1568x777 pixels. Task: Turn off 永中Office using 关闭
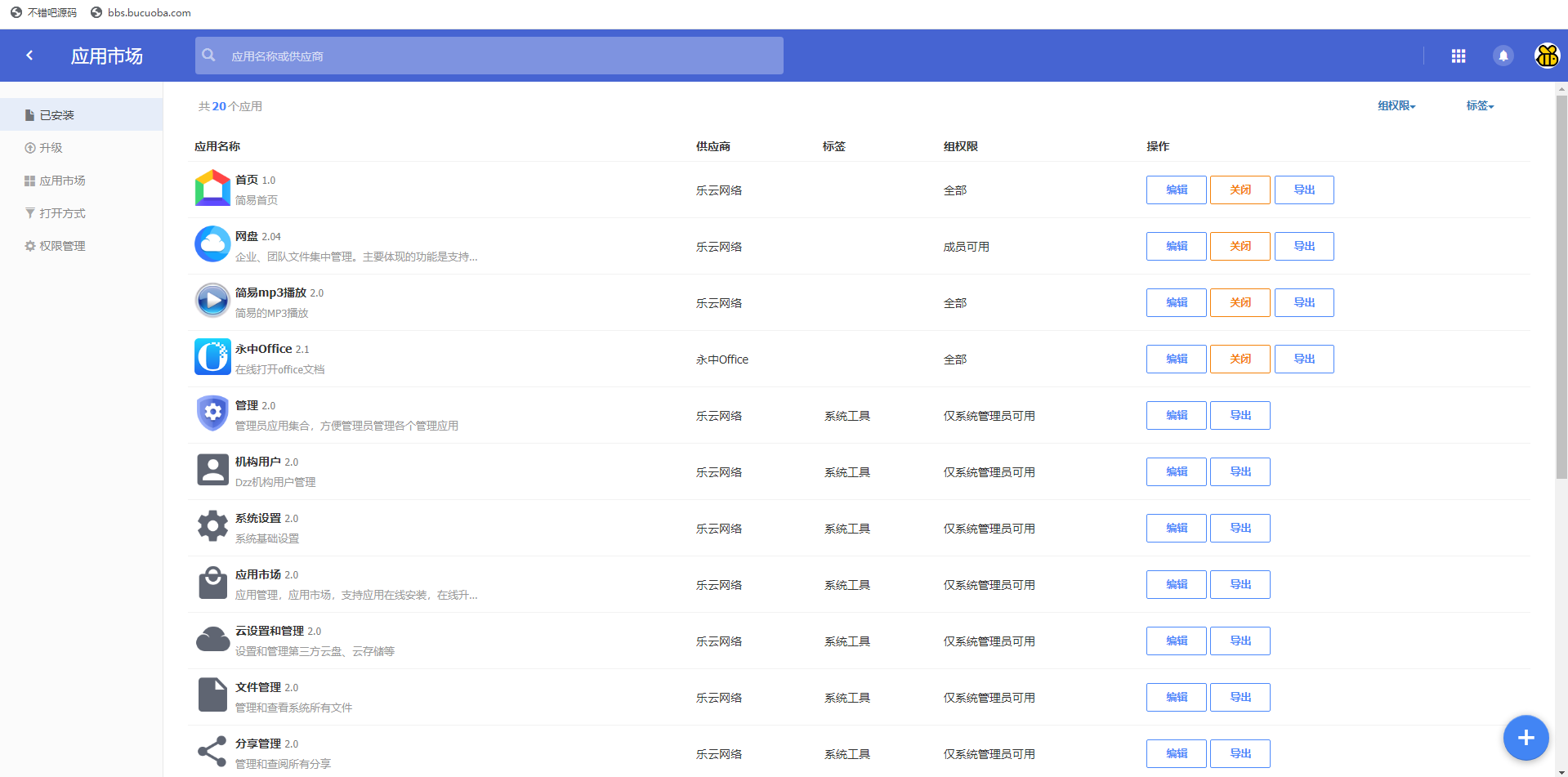[1240, 359]
